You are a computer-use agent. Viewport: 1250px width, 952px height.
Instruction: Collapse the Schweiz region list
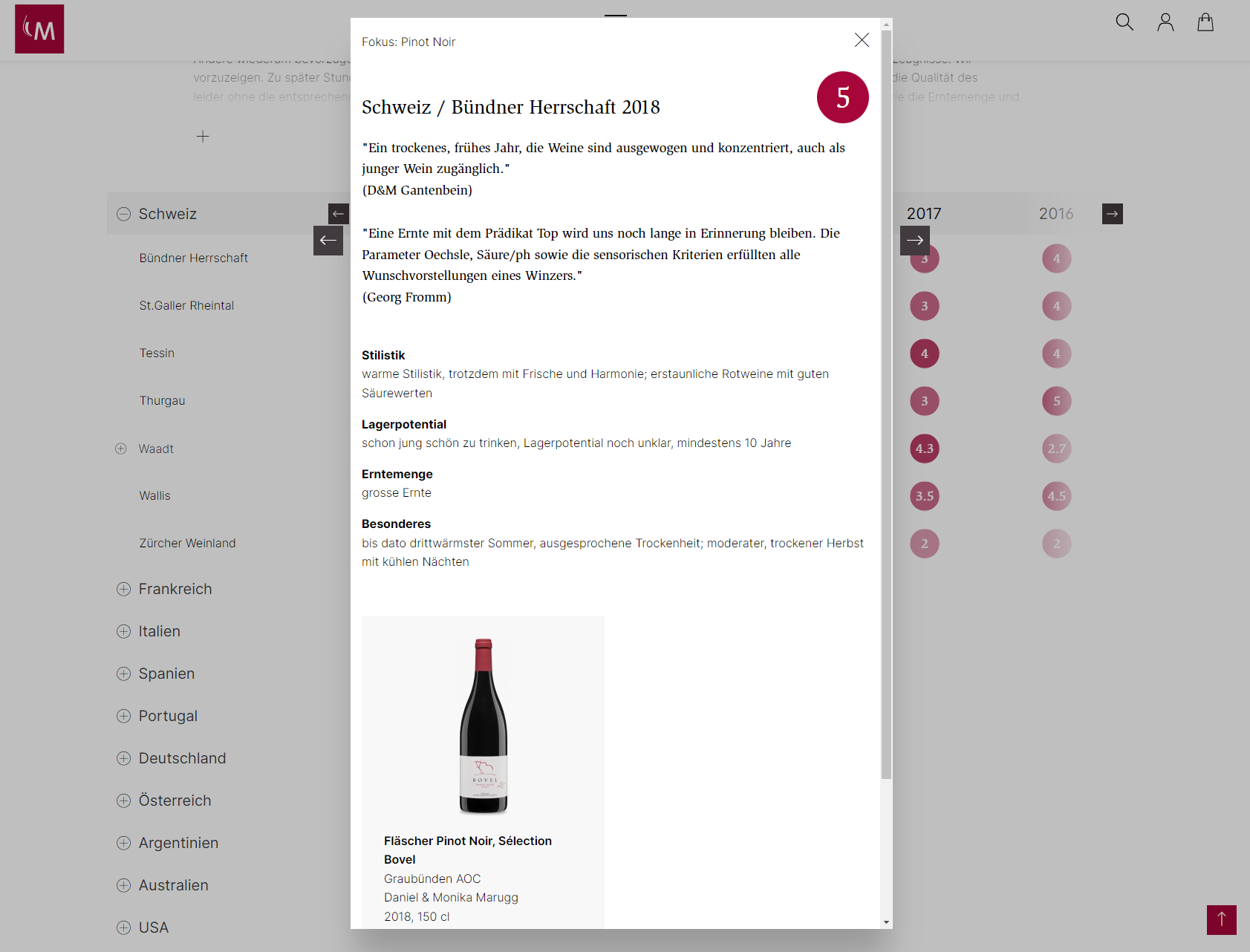pyautogui.click(x=123, y=214)
